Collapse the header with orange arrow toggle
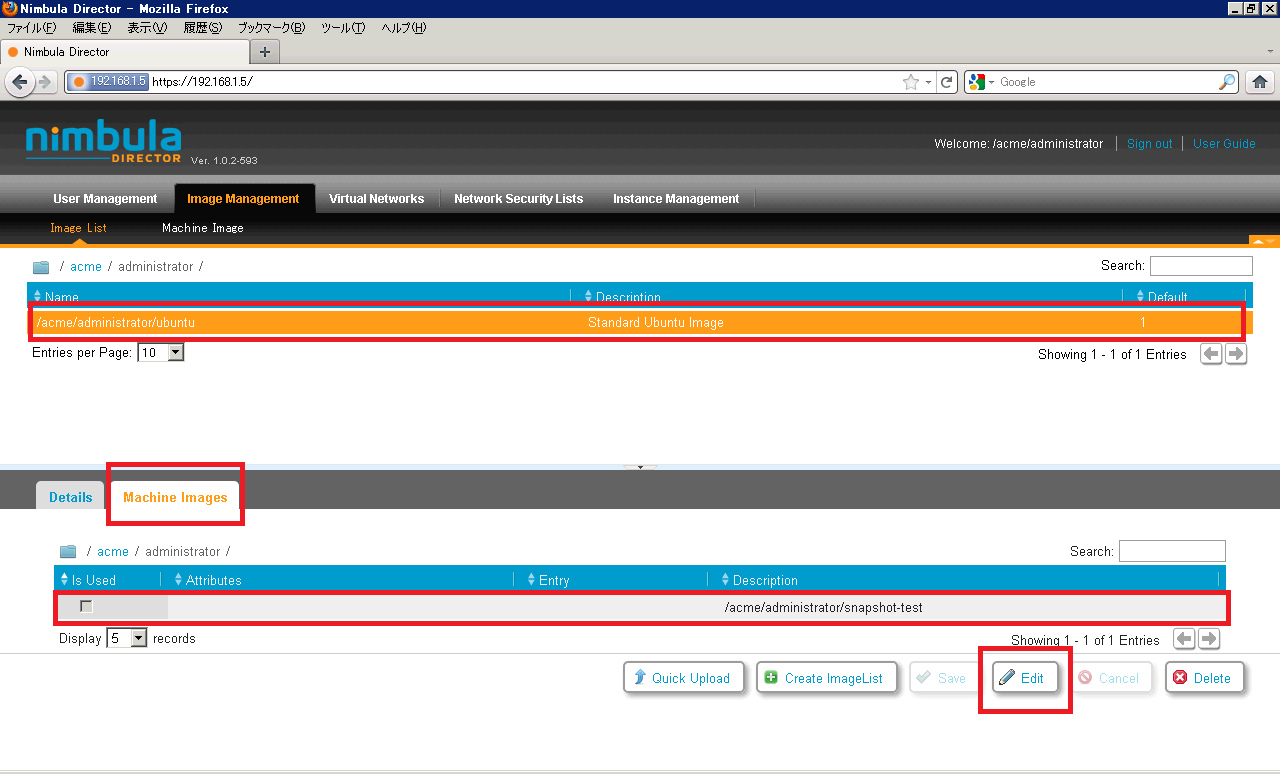1280x774 pixels. click(1264, 241)
